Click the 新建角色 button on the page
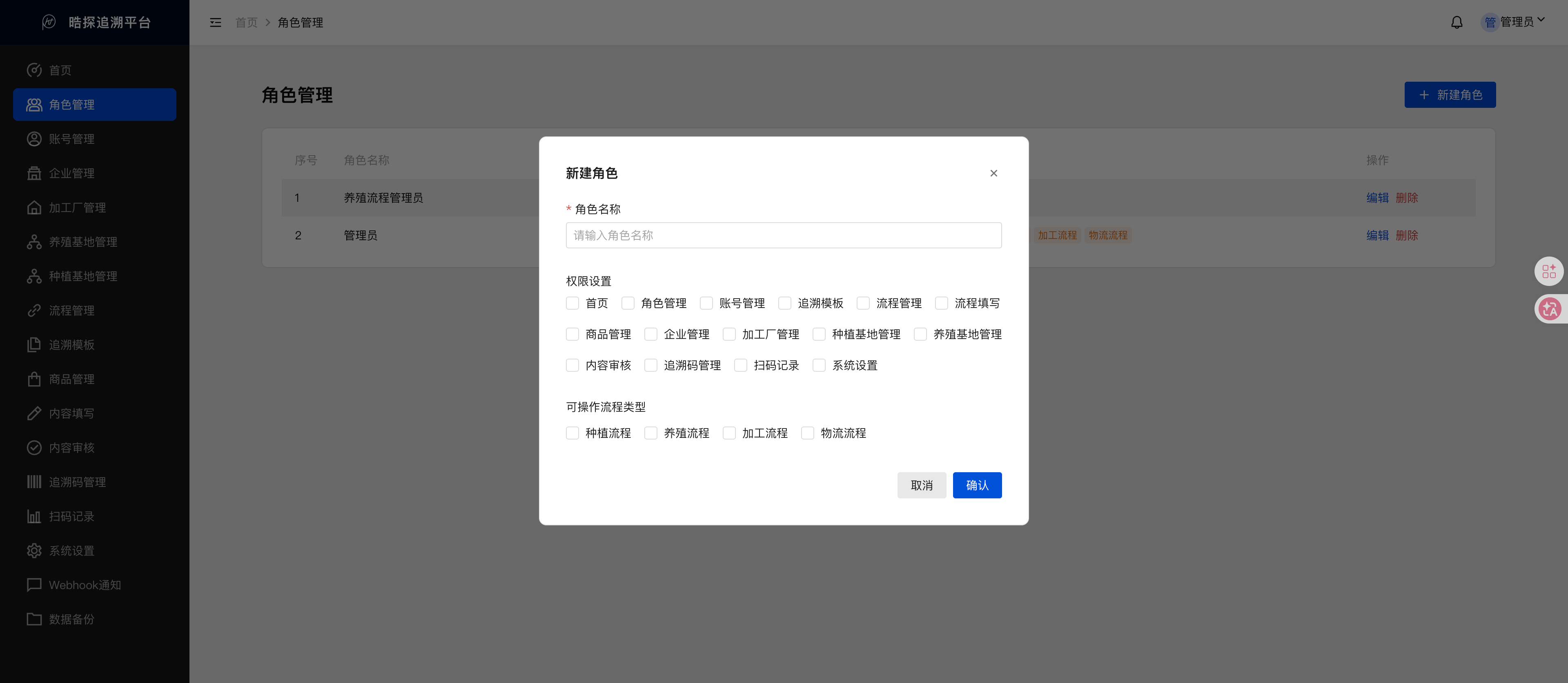 point(1450,95)
